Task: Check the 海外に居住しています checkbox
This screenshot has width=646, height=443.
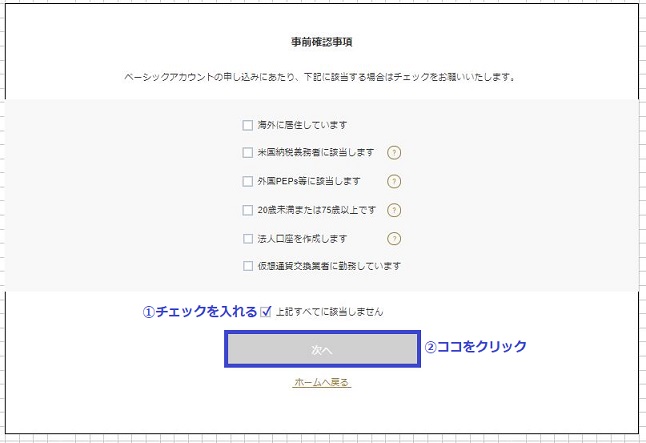Action: click(x=248, y=125)
